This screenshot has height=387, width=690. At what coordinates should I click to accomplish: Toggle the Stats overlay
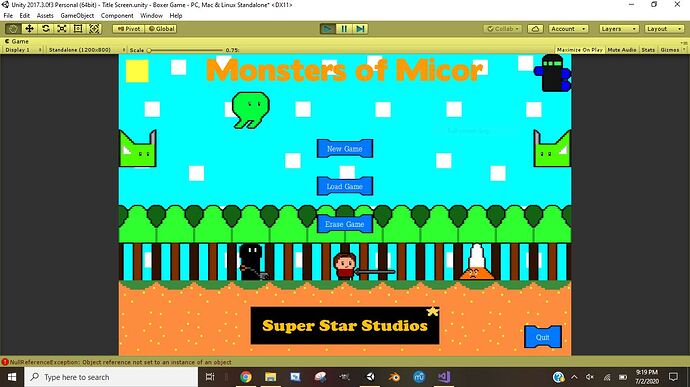[x=648, y=50]
